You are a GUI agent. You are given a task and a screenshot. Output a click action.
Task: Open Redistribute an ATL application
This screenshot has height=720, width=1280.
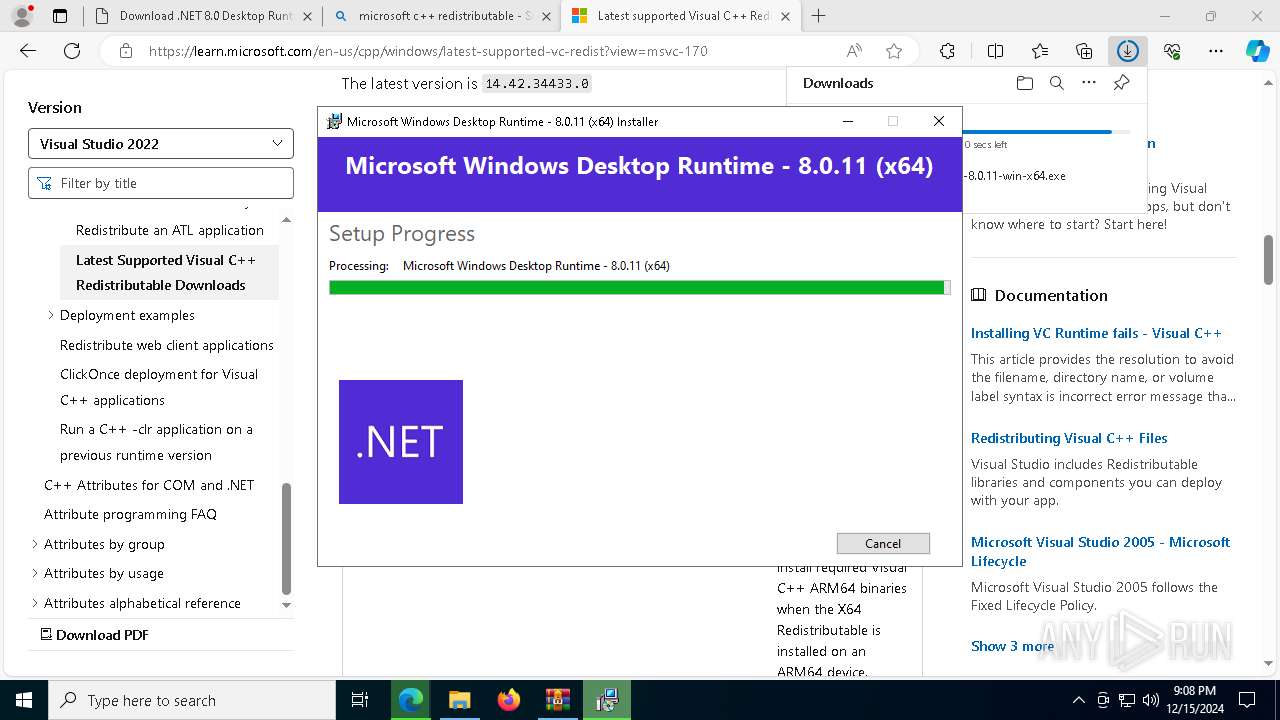point(170,230)
